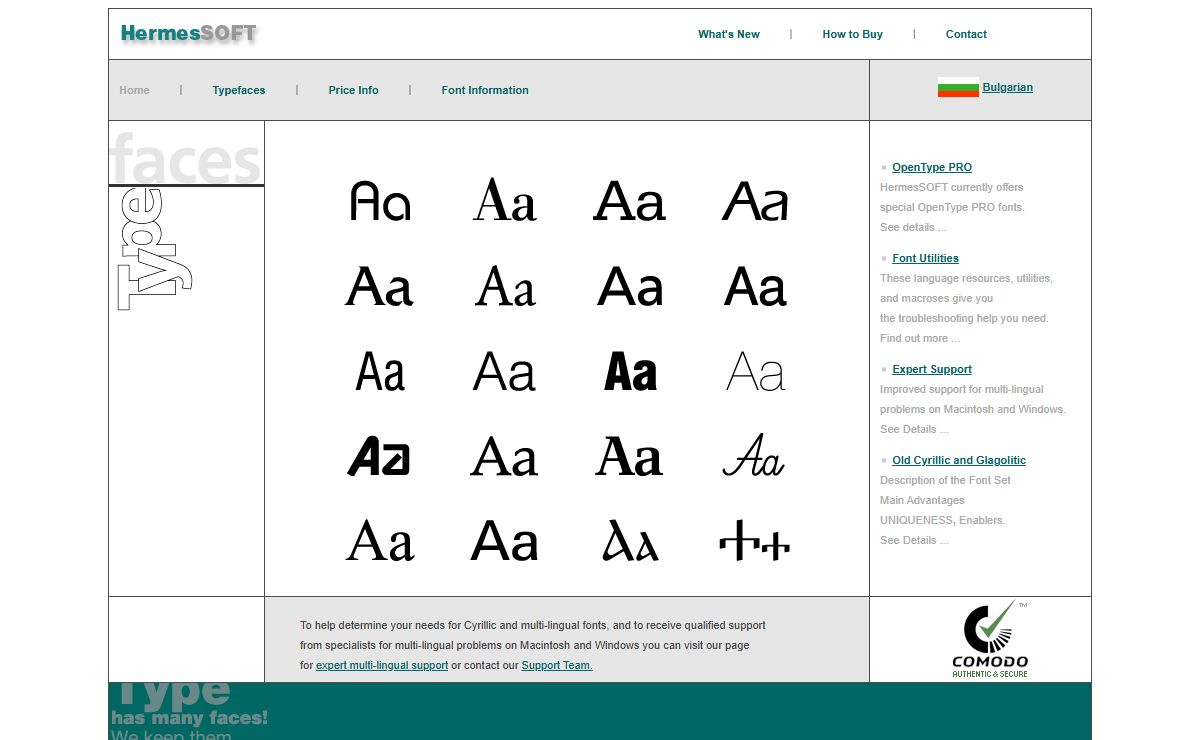The height and width of the screenshot is (740, 1200).
Task: Open the Expert Support link
Action: click(932, 369)
